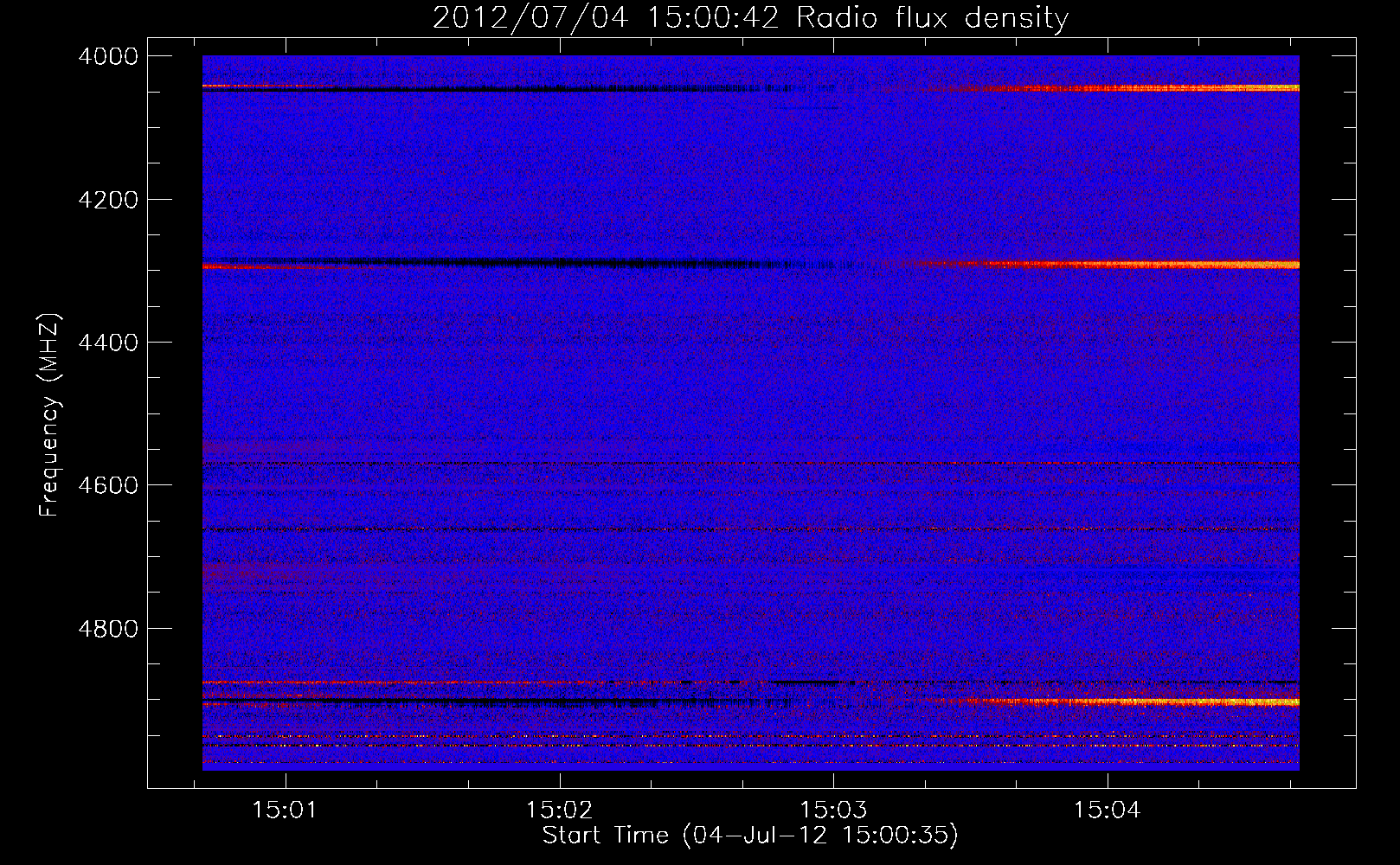Click the 15:03 time tick label
The height and width of the screenshot is (865, 1400).
click(833, 811)
